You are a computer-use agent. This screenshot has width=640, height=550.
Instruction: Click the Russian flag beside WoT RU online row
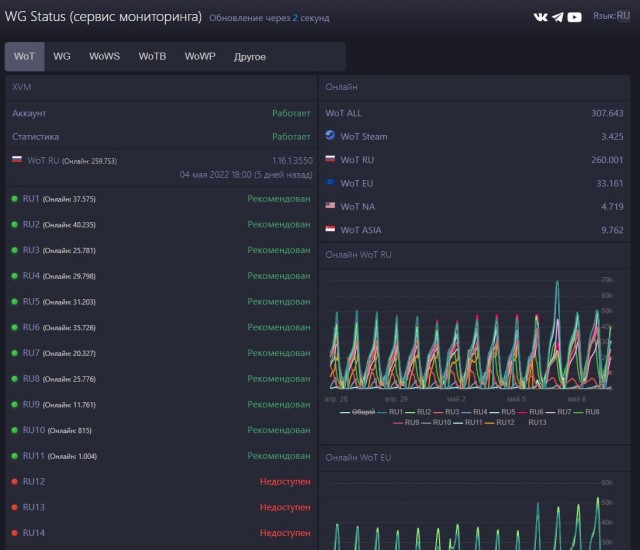pos(330,159)
